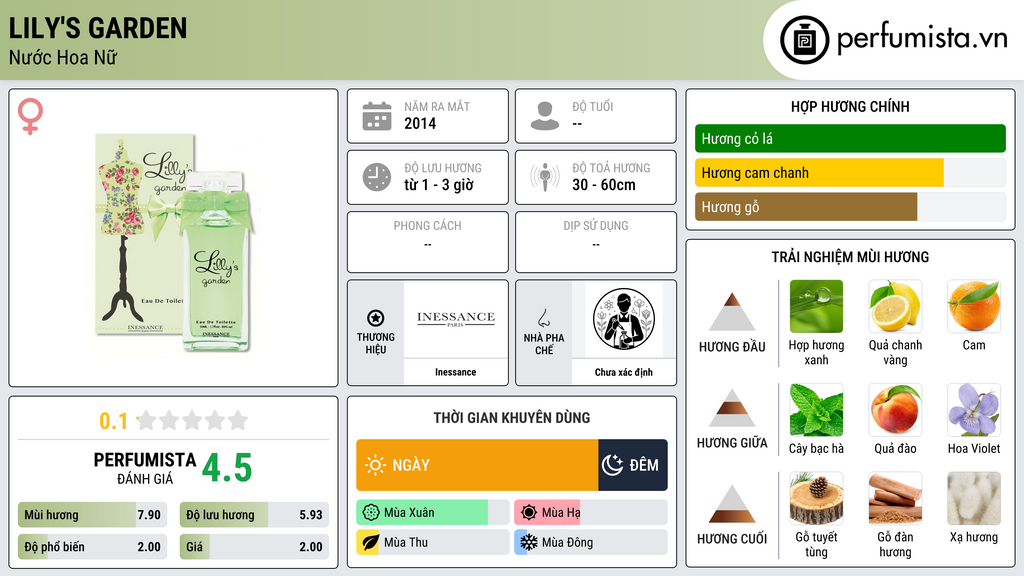Click the leaf icon for Mùa Thu

tap(371, 543)
